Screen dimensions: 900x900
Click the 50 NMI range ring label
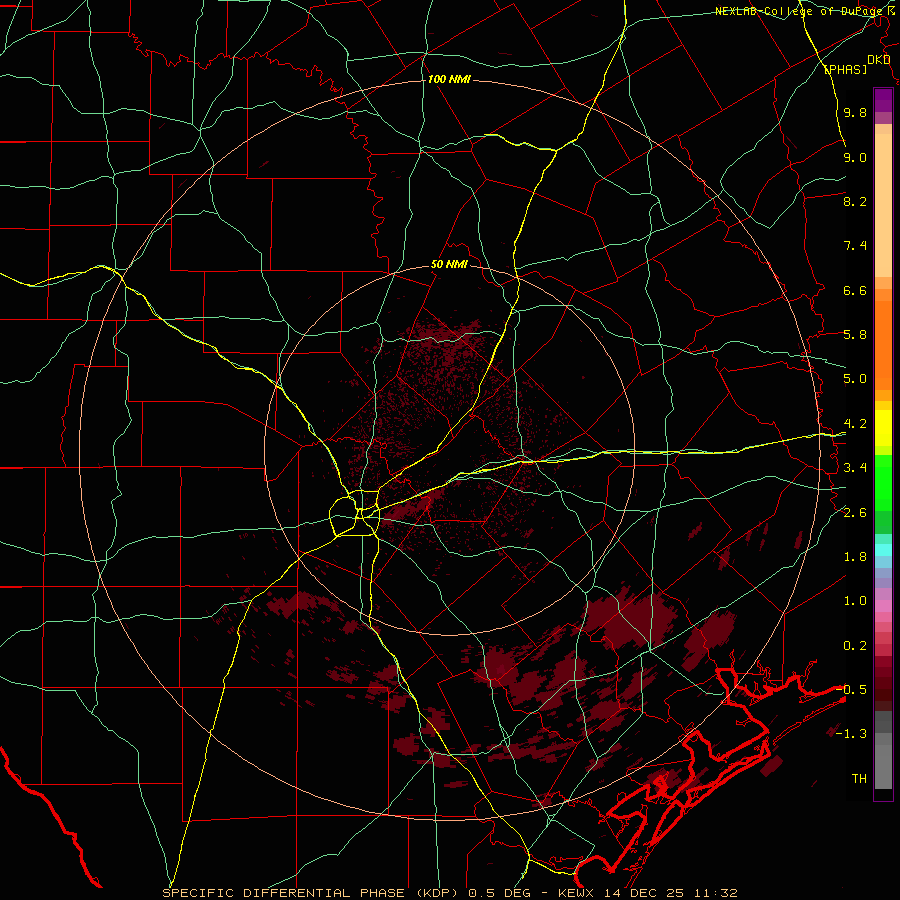coord(449,265)
